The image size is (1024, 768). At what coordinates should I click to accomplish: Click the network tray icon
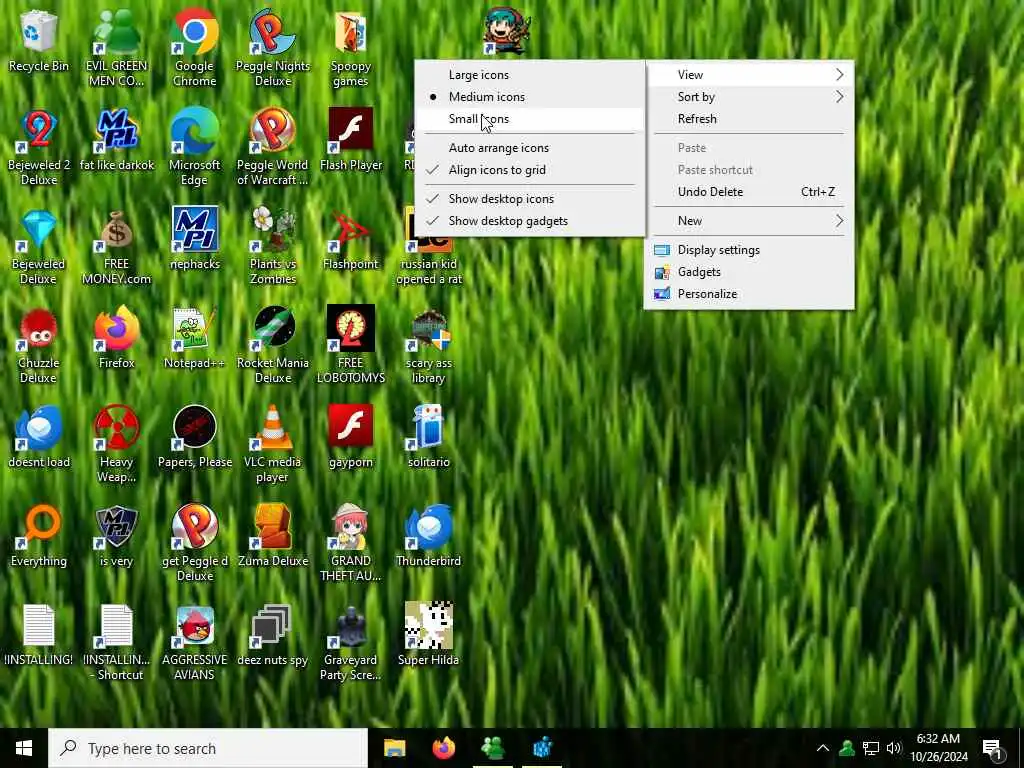coord(871,748)
